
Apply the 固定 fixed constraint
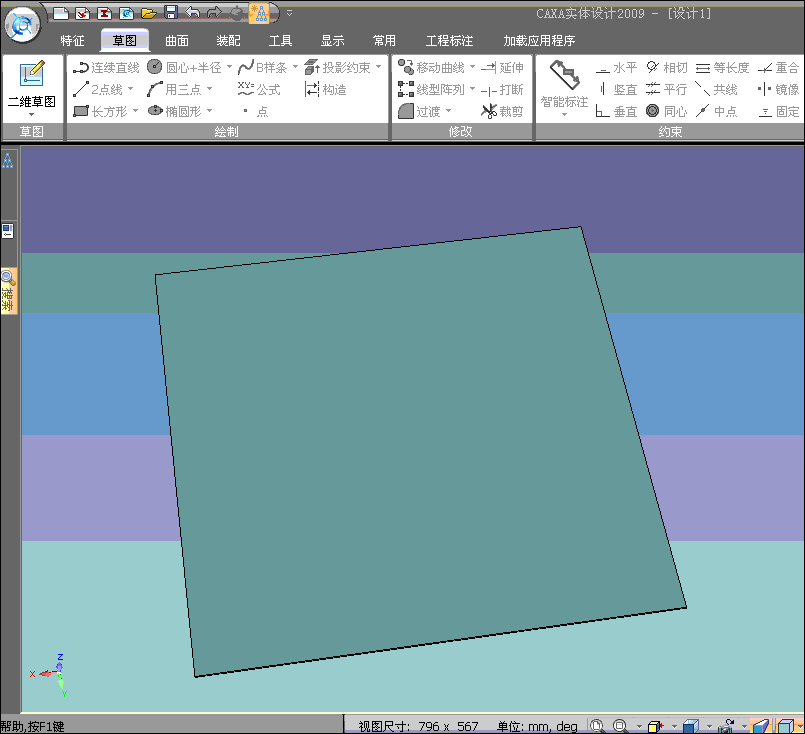pos(778,111)
